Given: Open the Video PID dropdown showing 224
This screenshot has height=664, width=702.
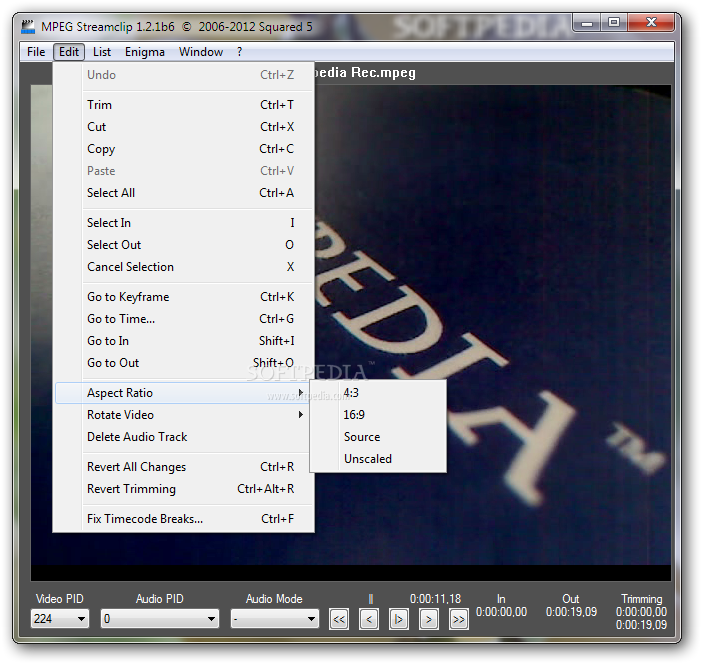Looking at the screenshot, I should point(60,619).
